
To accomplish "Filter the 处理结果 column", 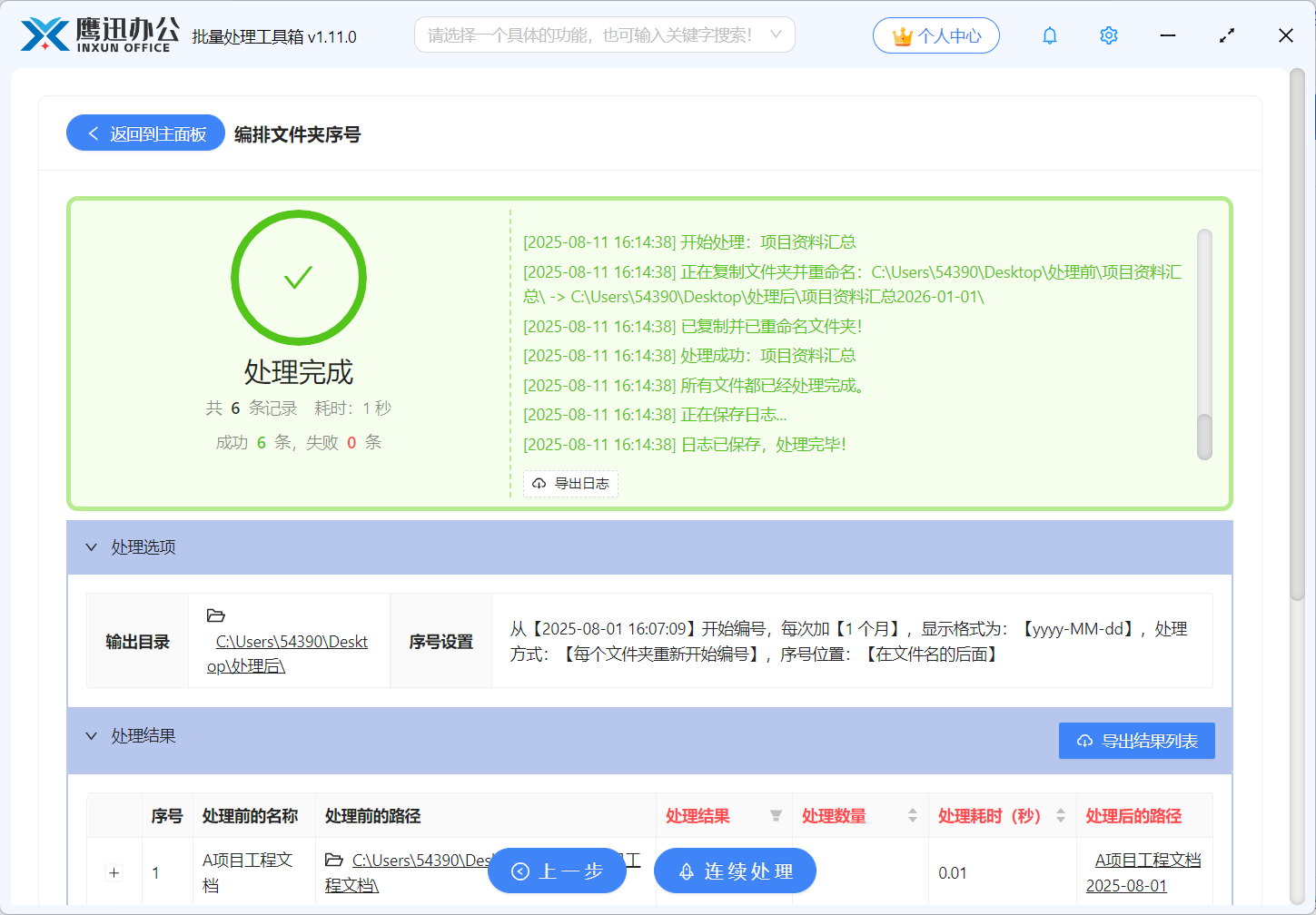I will pos(777,816).
